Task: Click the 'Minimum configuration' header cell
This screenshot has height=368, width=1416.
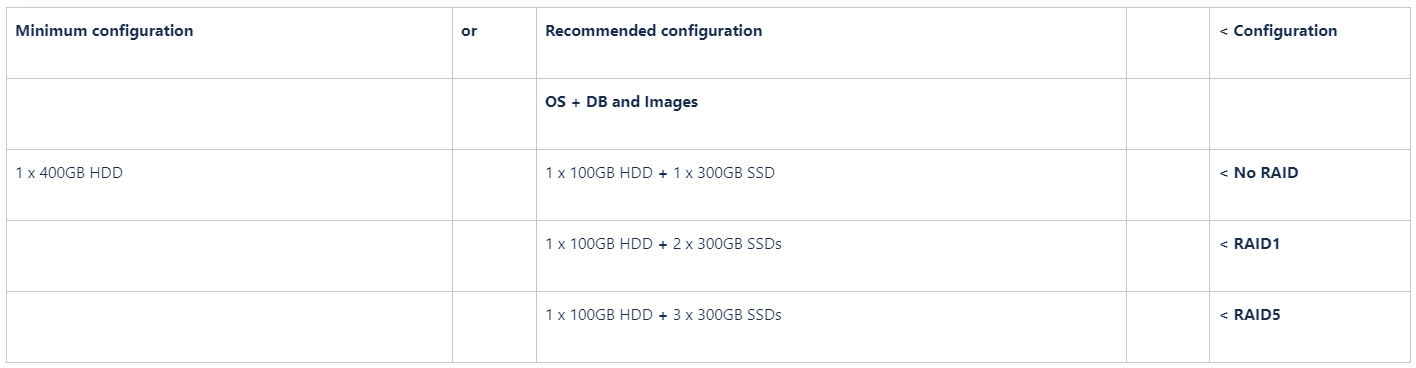Action: click(x=229, y=43)
